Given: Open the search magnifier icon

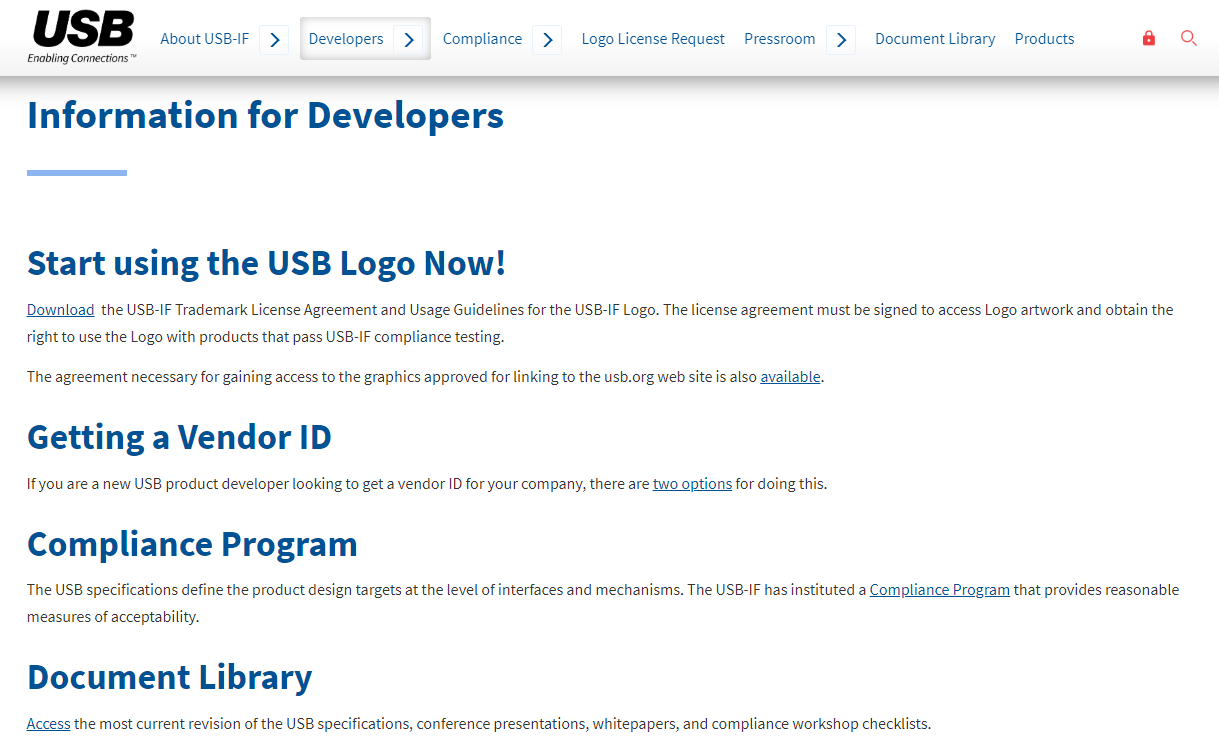Looking at the screenshot, I should [x=1188, y=38].
